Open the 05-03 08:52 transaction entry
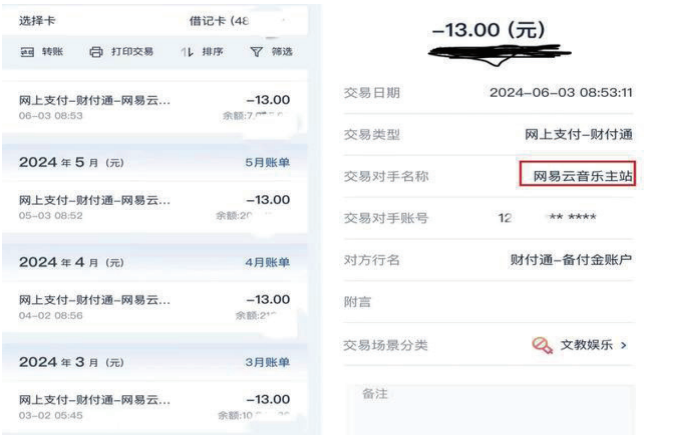 155,207
